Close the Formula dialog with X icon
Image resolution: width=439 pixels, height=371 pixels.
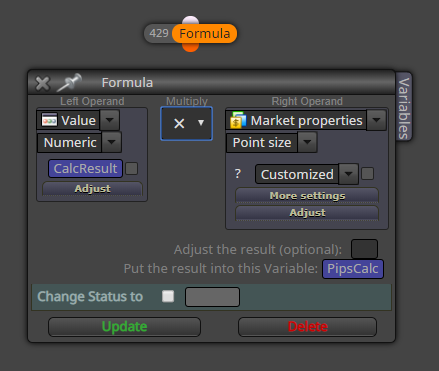pos(43,83)
